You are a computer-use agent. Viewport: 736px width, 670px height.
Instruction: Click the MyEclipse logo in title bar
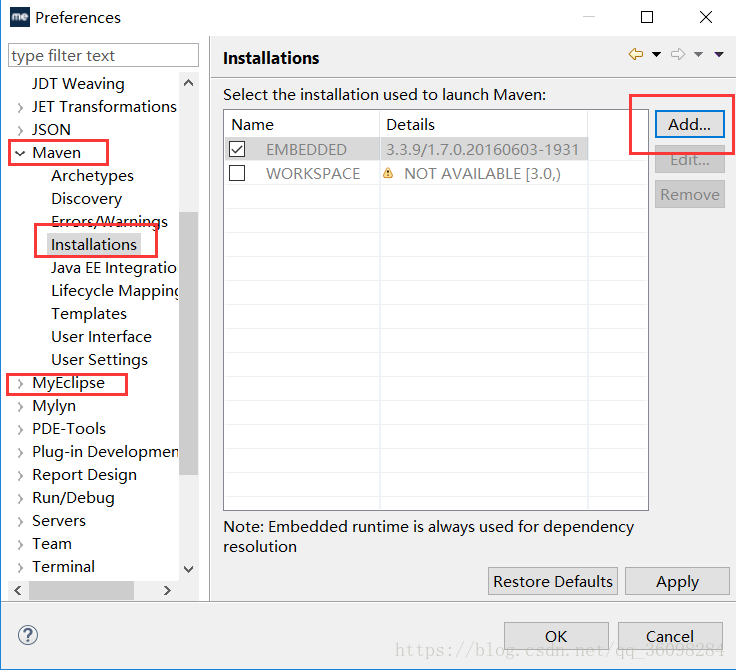pos(20,17)
